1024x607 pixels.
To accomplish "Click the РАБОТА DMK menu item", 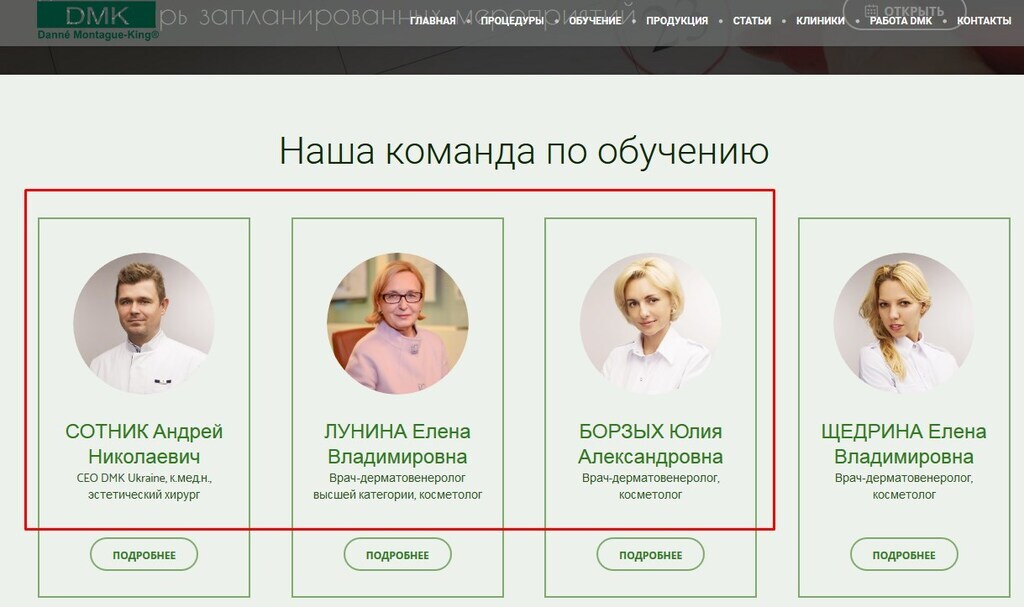I will coord(901,21).
